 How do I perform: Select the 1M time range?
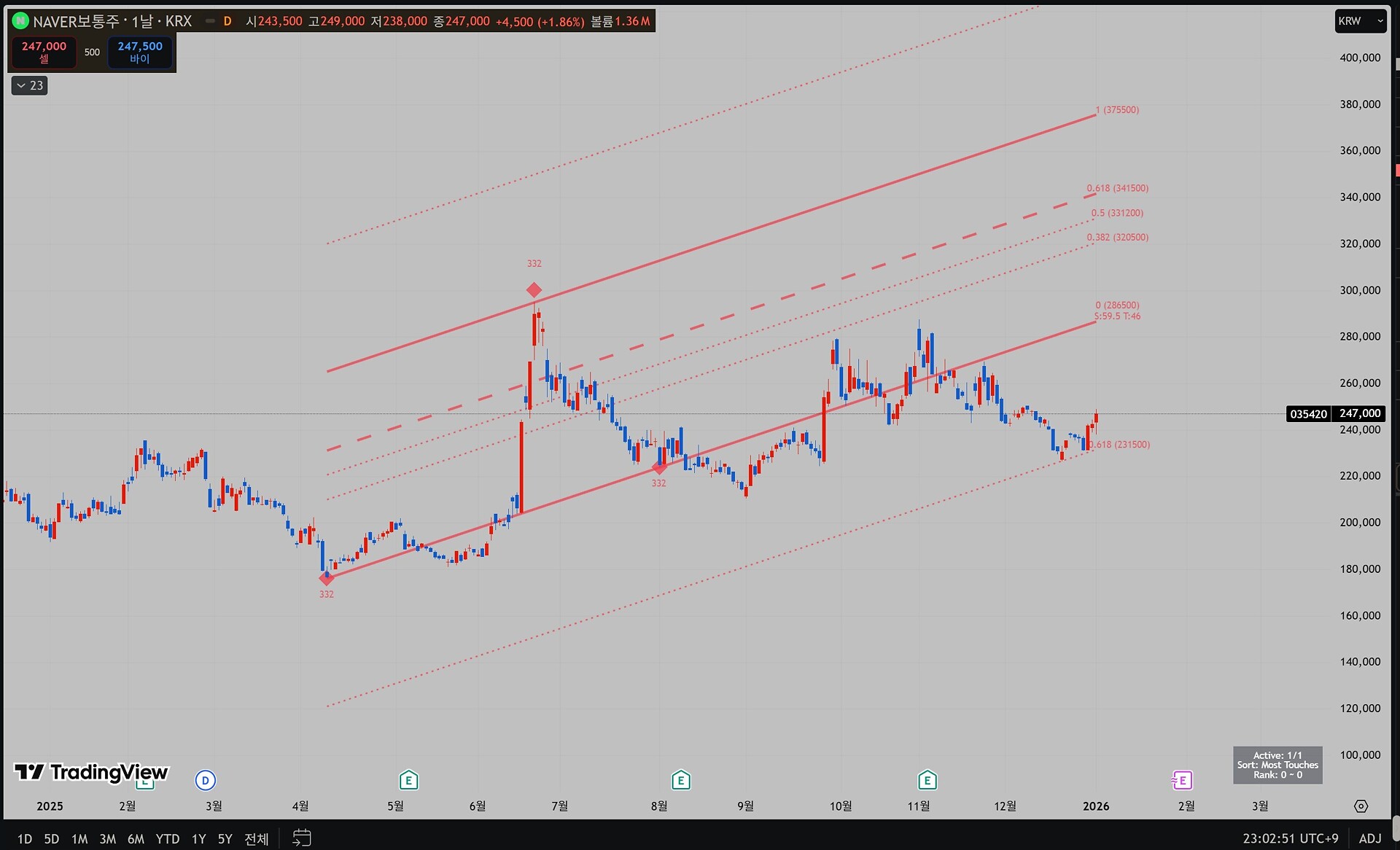coord(79,839)
